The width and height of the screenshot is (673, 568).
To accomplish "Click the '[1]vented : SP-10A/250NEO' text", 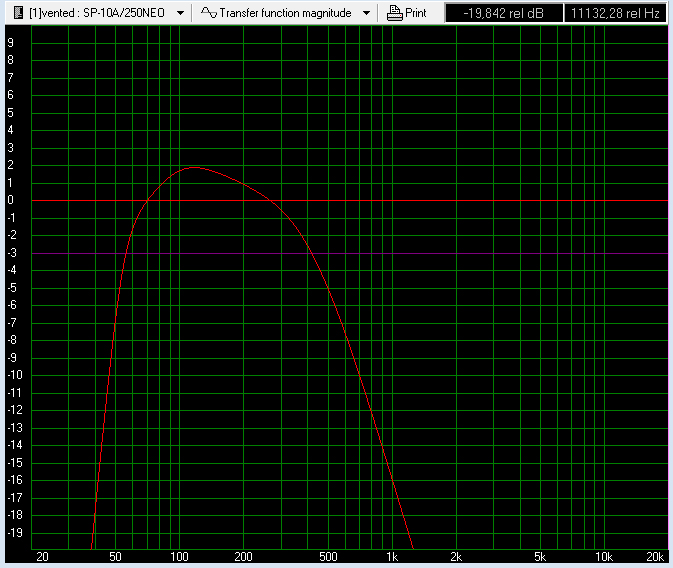I will point(97,13).
